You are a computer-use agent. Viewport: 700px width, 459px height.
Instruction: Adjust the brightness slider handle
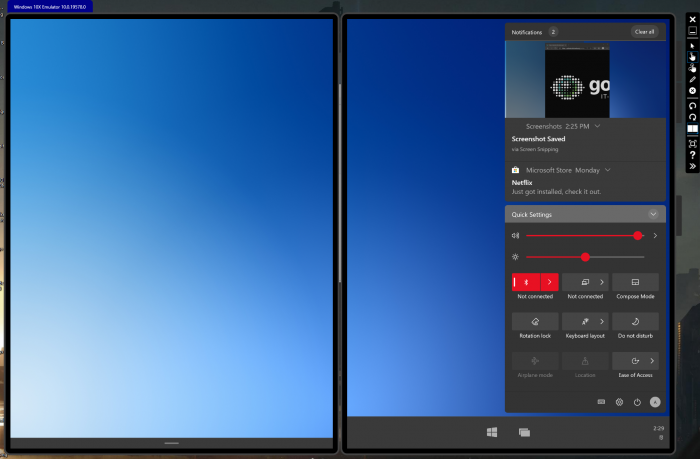585,257
